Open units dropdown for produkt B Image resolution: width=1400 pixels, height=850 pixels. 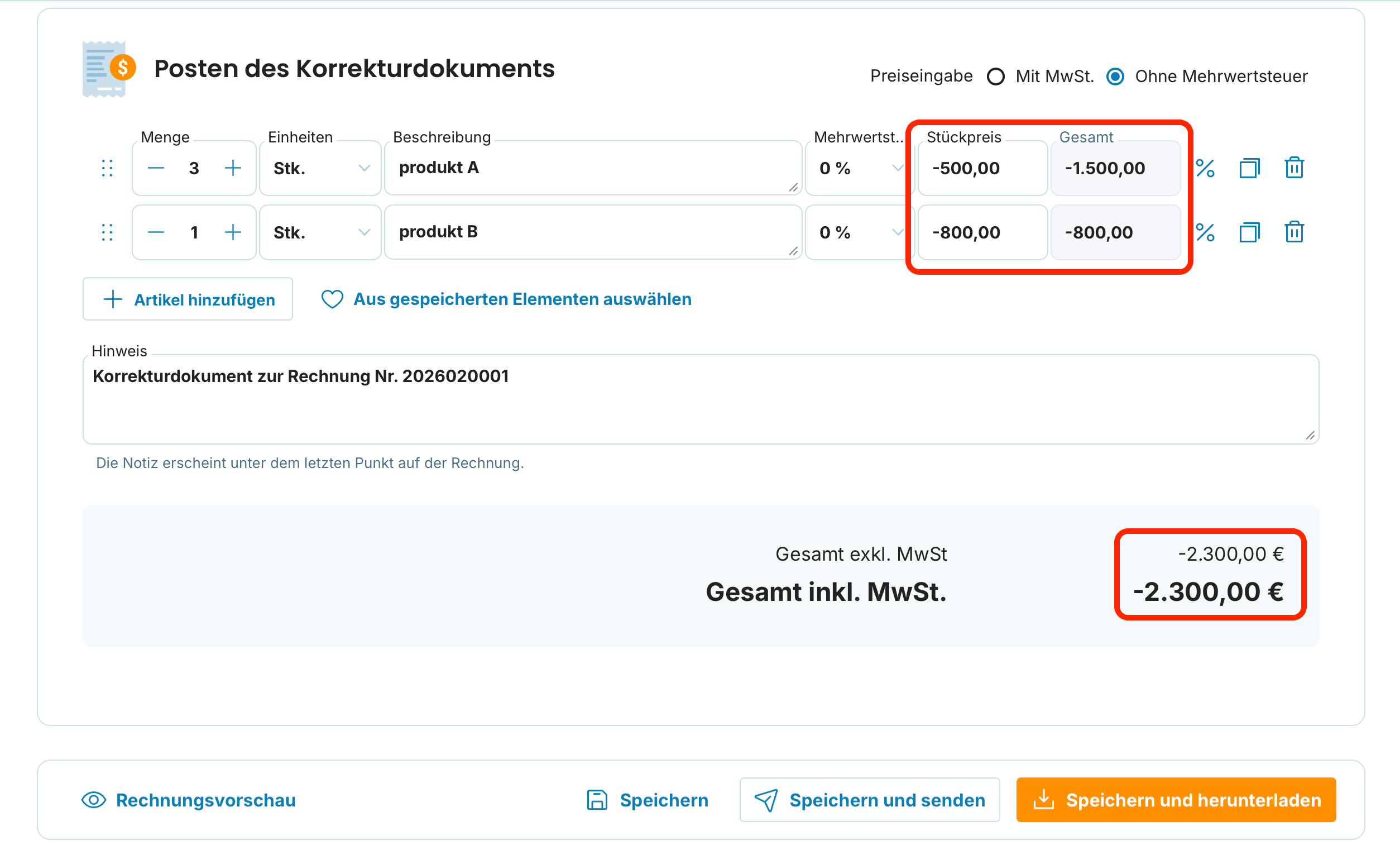click(x=320, y=232)
